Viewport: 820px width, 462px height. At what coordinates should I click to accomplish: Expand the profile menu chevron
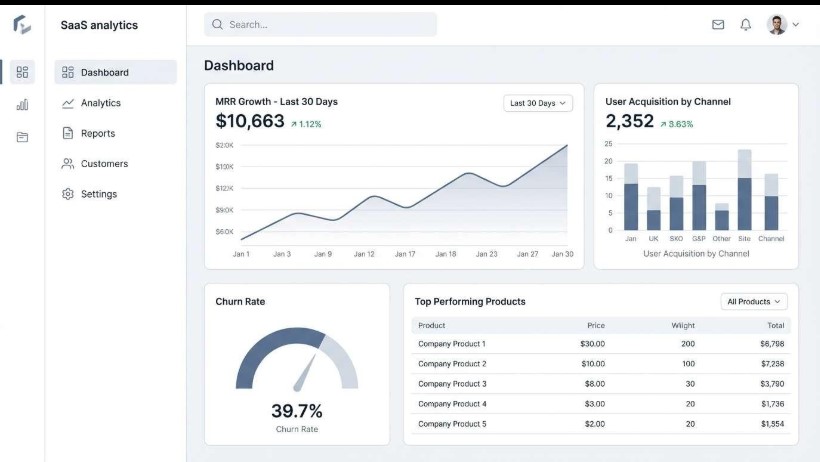click(795, 25)
